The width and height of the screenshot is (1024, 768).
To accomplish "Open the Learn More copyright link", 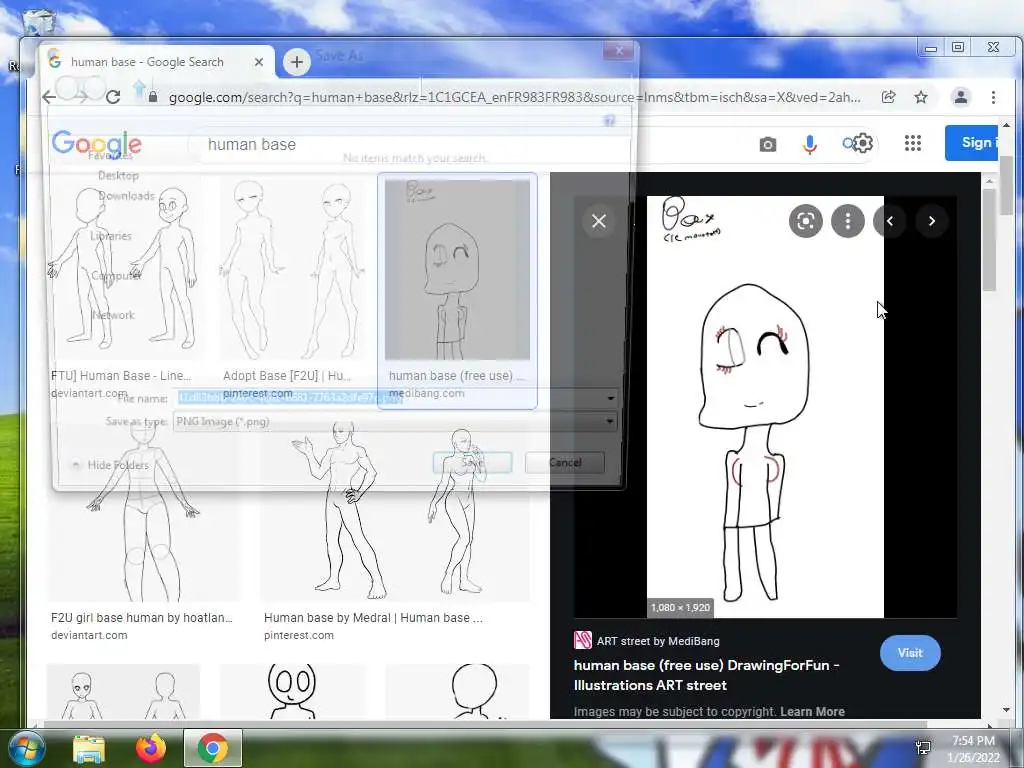I will coord(812,711).
